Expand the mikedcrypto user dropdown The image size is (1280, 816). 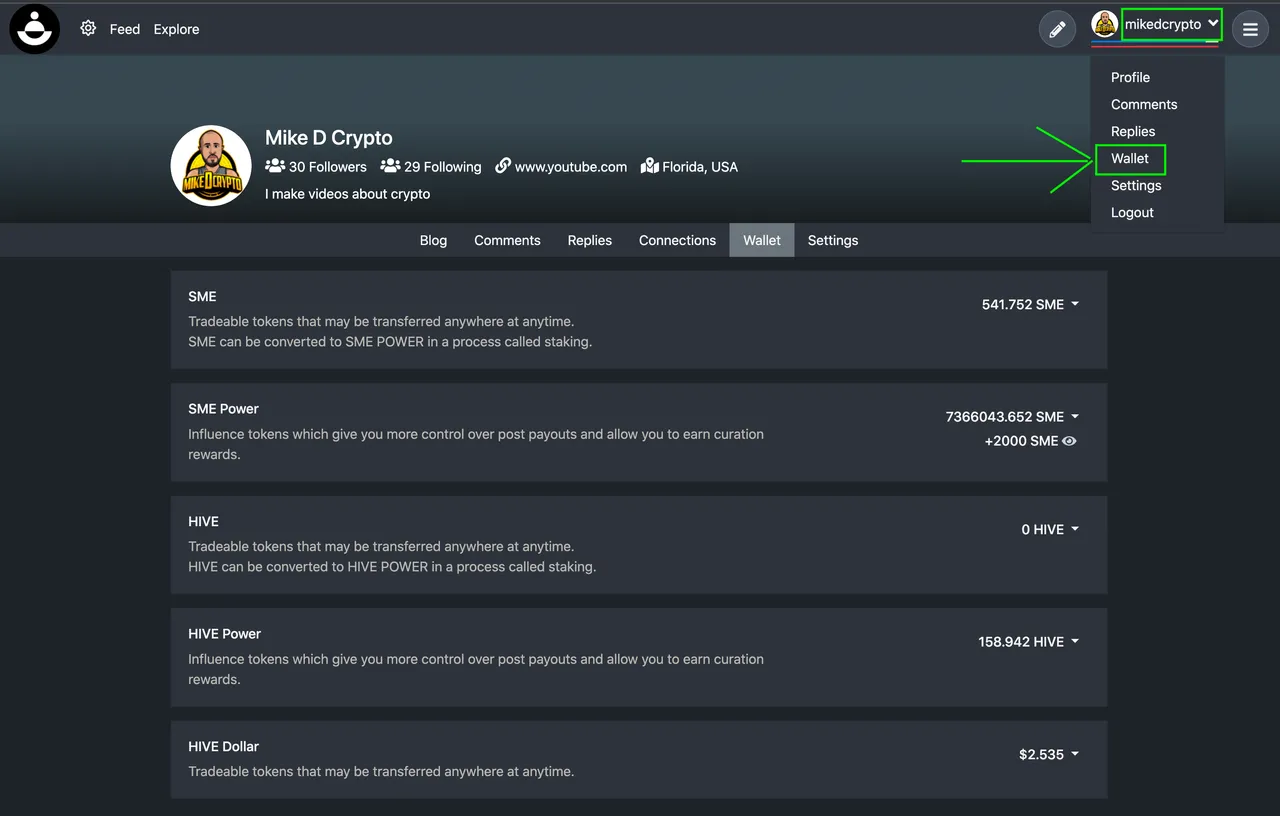tap(1171, 24)
